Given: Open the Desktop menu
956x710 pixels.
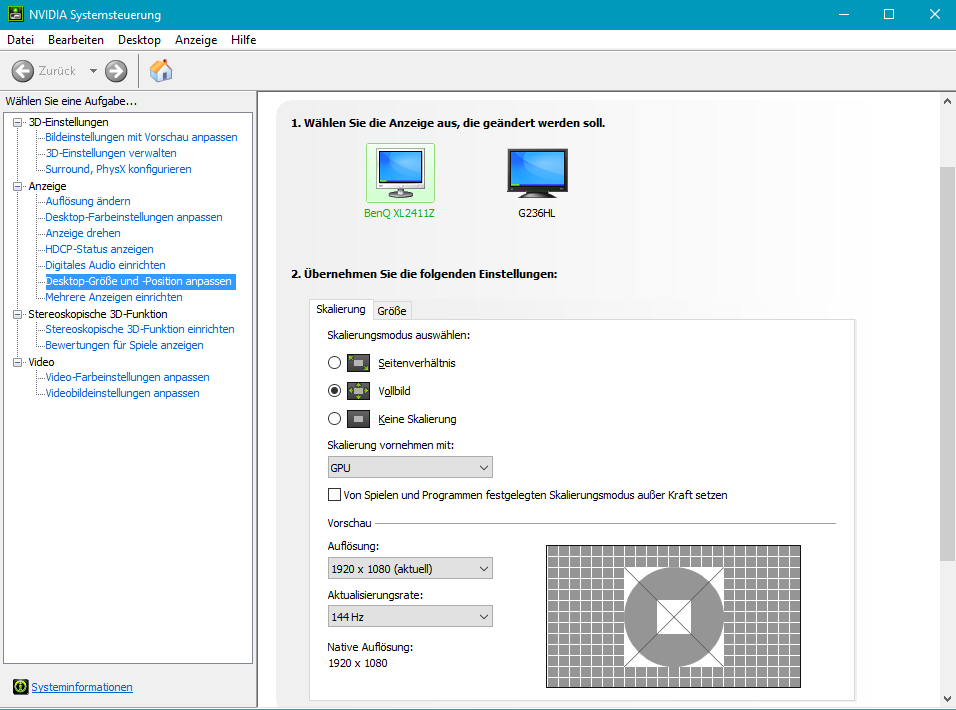Looking at the screenshot, I should 139,40.
